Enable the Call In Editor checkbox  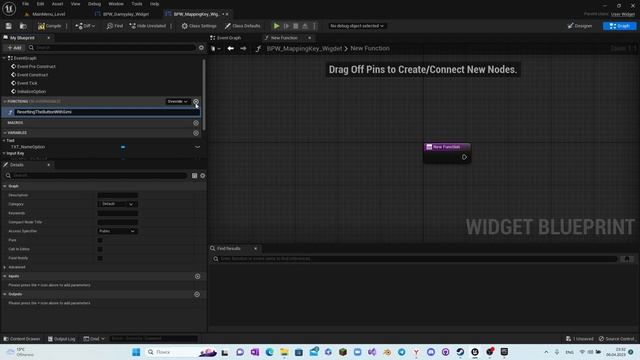pyautogui.click(x=100, y=249)
